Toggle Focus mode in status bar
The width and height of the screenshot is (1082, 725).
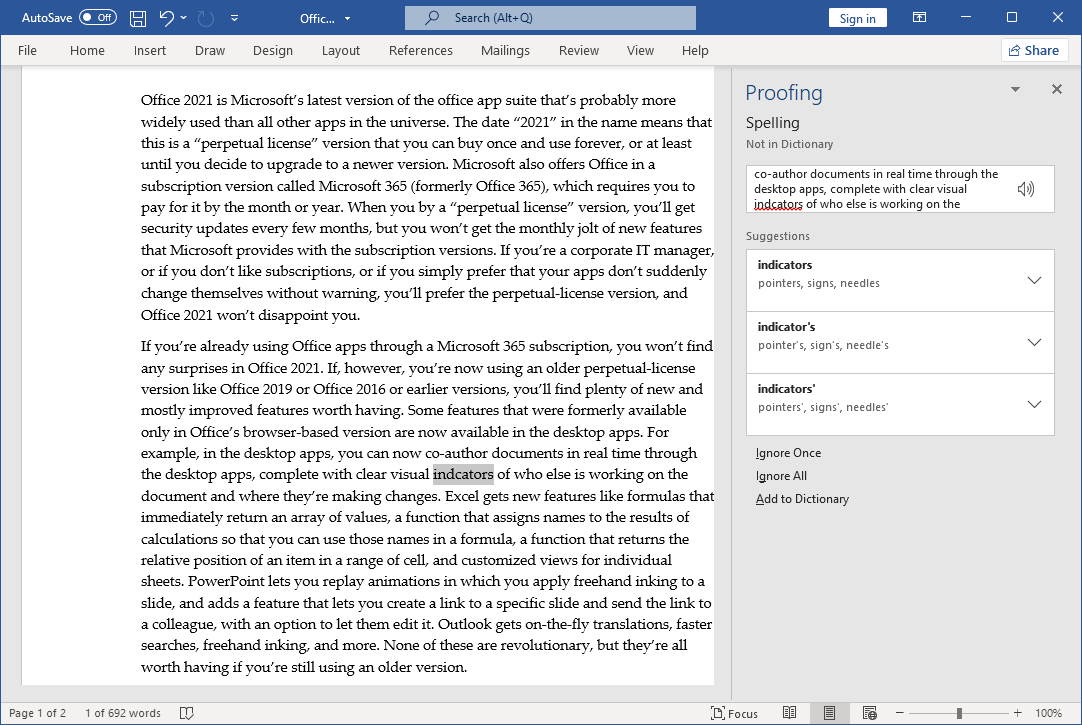click(734, 713)
